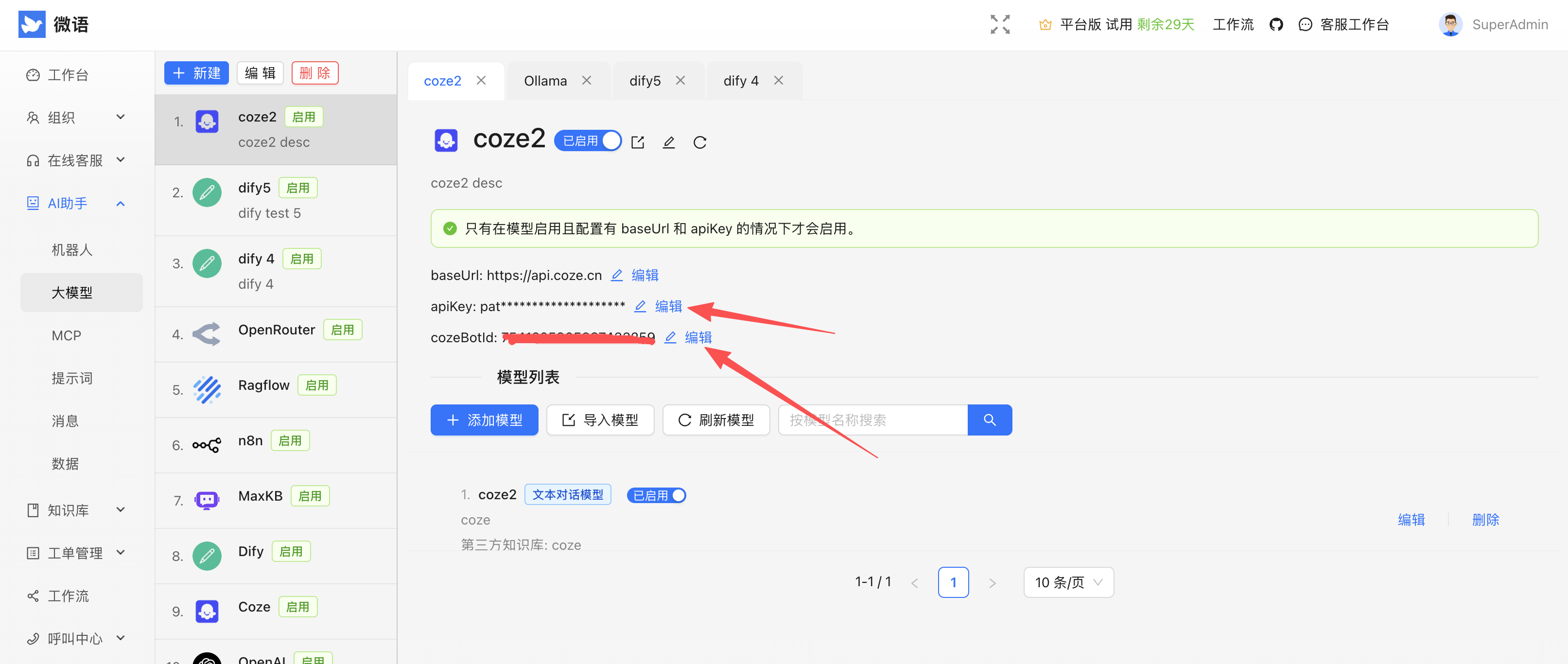Collapse the AI助手 sidebar section

[x=120, y=203]
